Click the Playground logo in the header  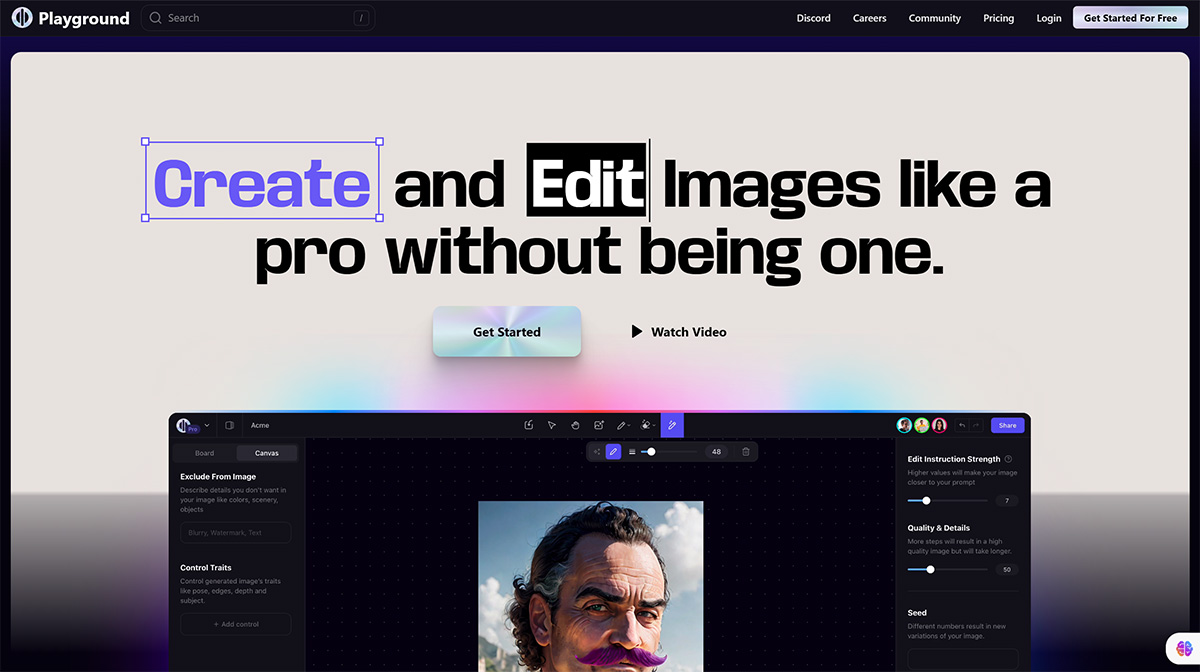coord(70,18)
